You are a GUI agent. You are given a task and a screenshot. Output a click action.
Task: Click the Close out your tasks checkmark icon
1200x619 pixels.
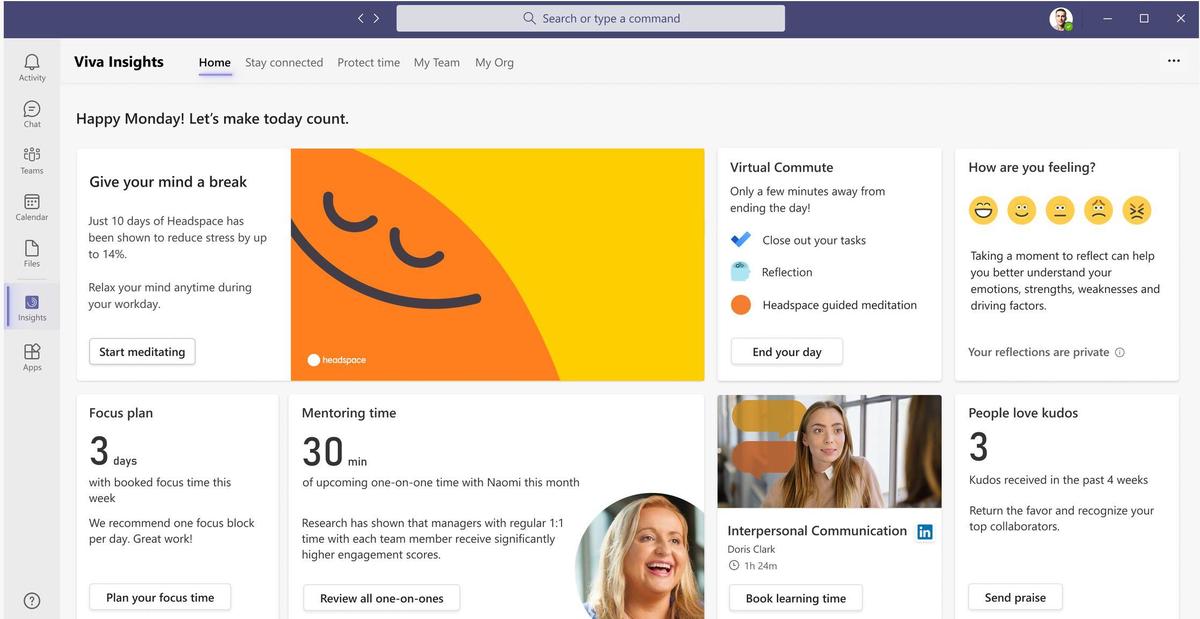(741, 240)
